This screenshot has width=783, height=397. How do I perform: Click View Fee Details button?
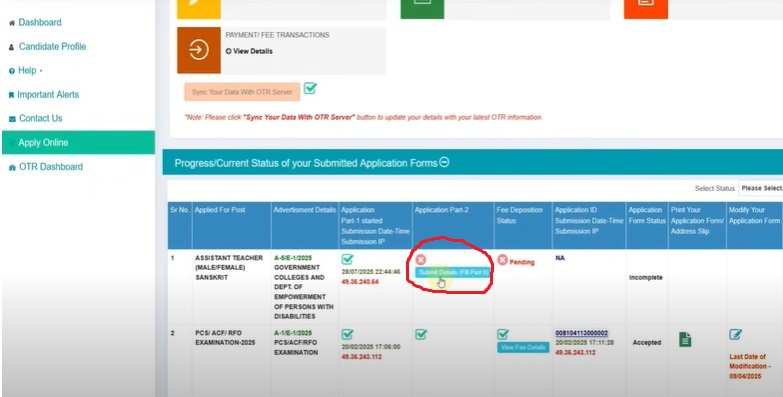[x=523, y=348]
